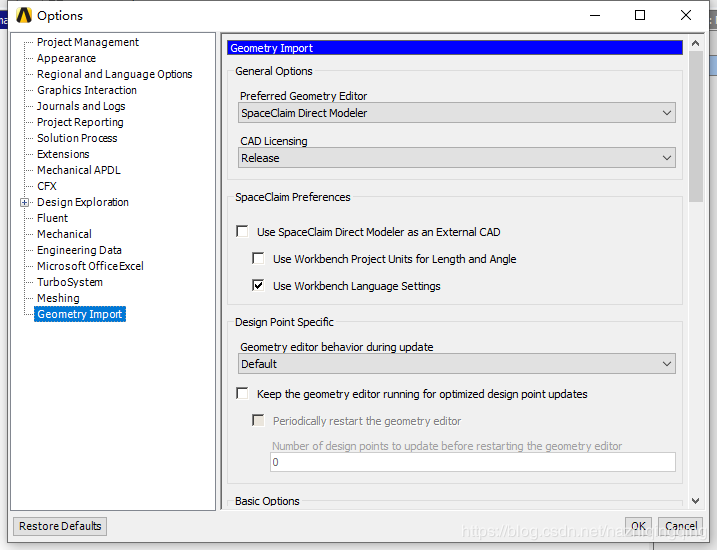Click the 'SpaceClaim Preferences' group label

293,197
